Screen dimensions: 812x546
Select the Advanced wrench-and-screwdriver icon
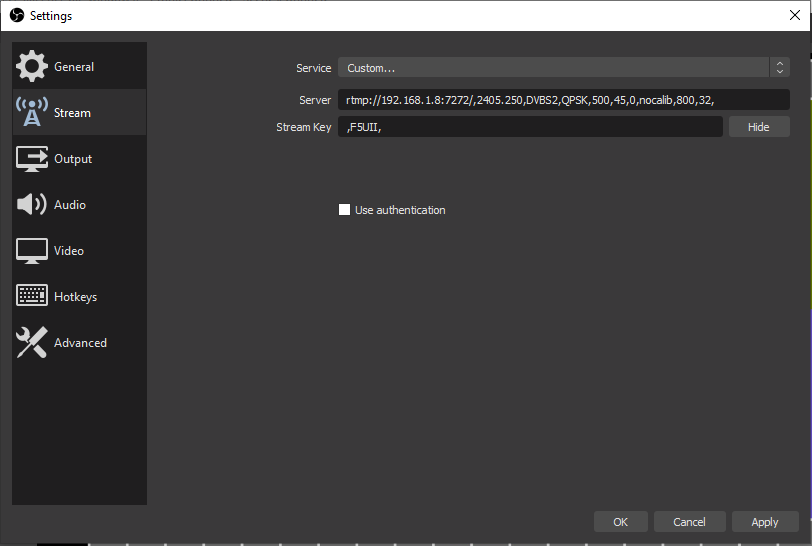tap(32, 343)
